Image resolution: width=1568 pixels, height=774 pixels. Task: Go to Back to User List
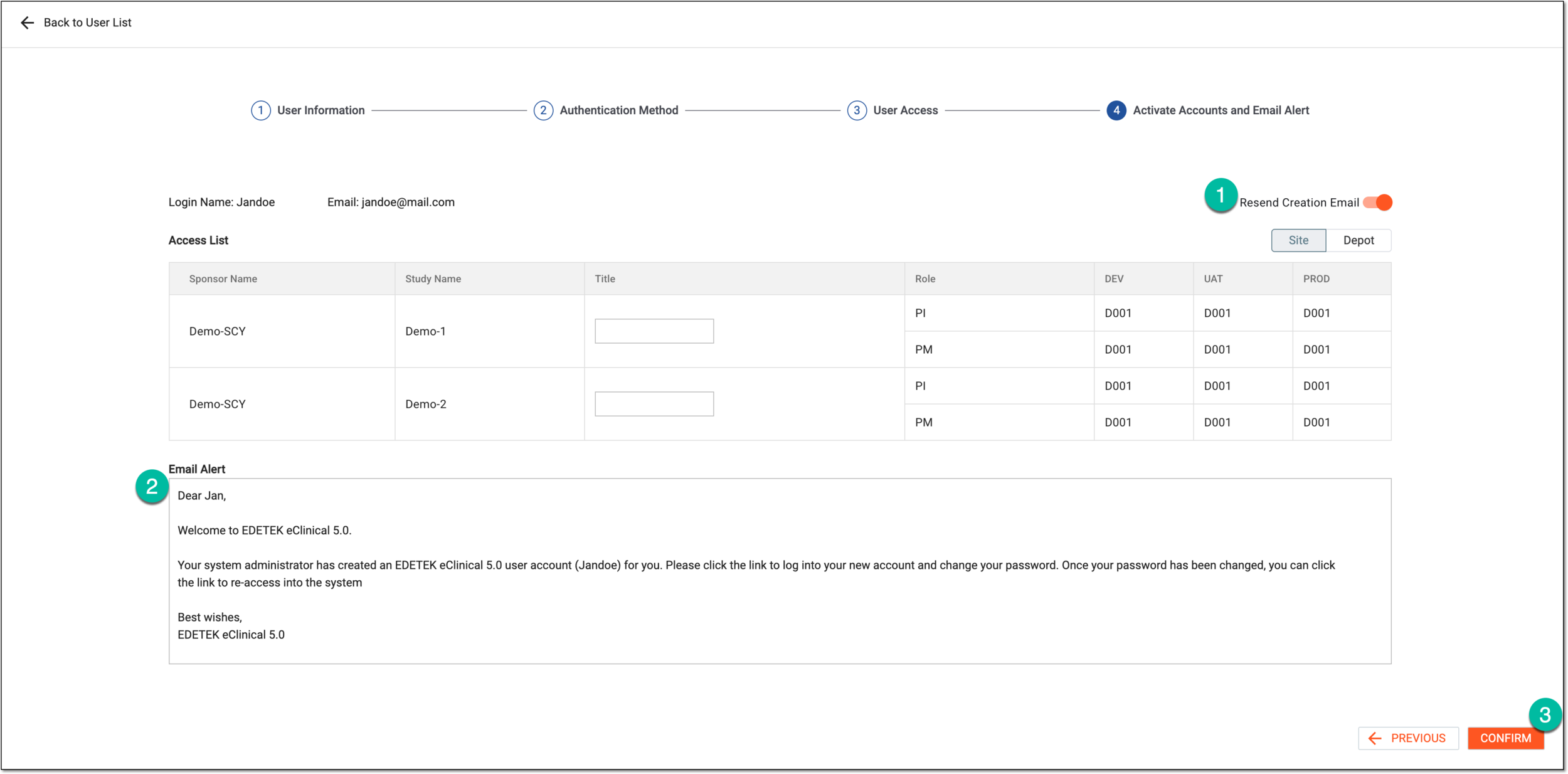[87, 23]
